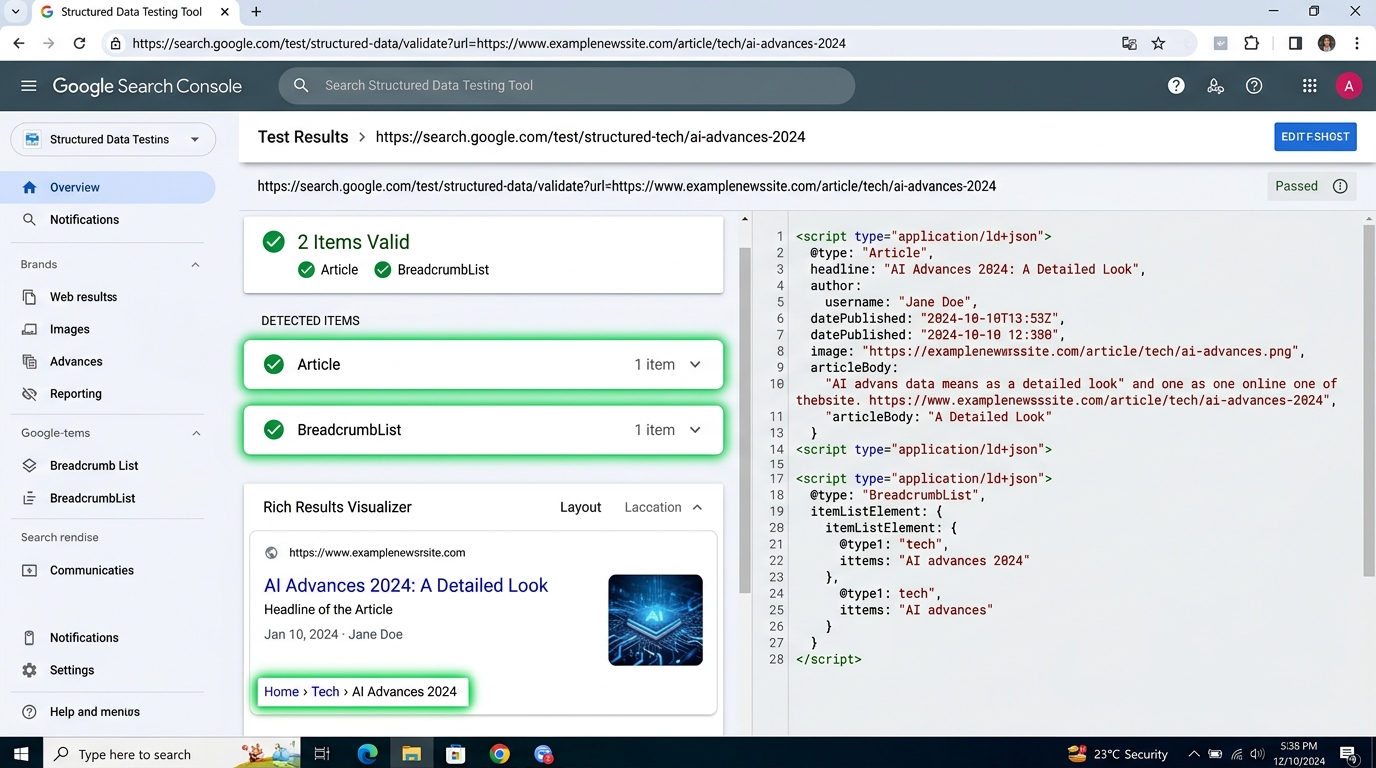Open the AI Advances 2024 headline link
Viewport: 1376px width, 768px height.
click(x=406, y=586)
